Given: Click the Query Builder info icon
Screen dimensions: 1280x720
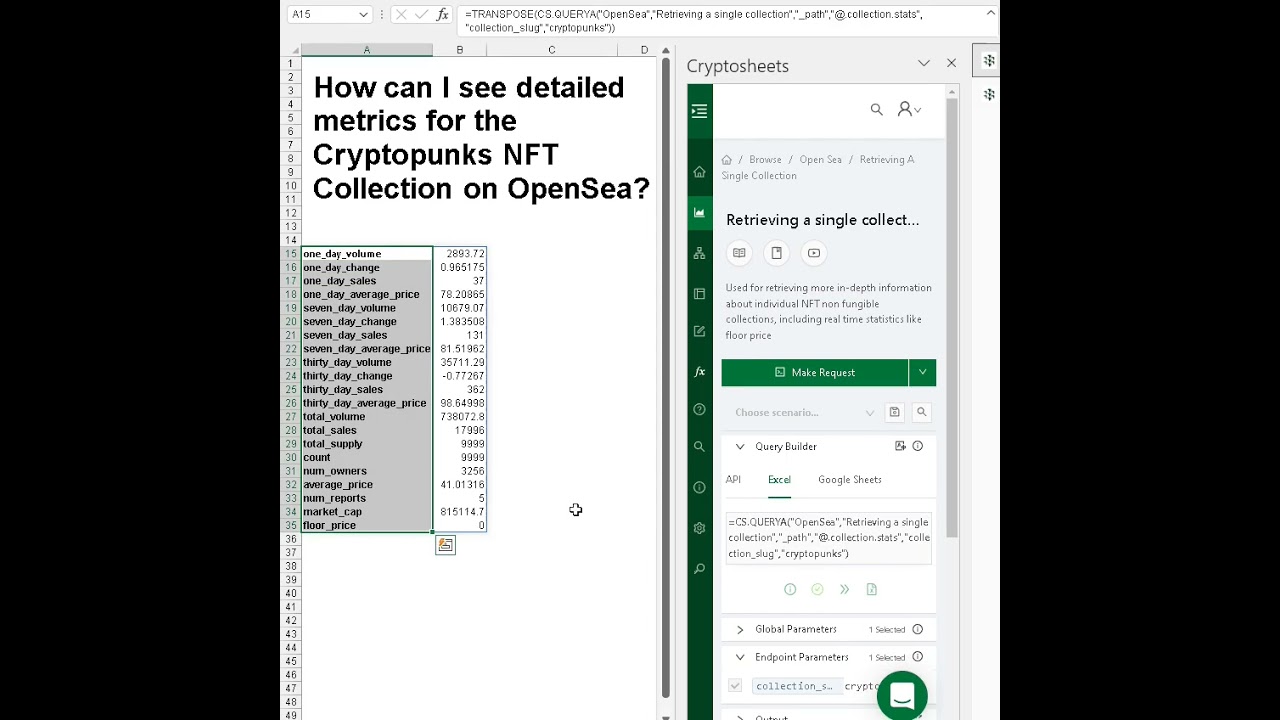Looking at the screenshot, I should pyautogui.click(x=917, y=446).
